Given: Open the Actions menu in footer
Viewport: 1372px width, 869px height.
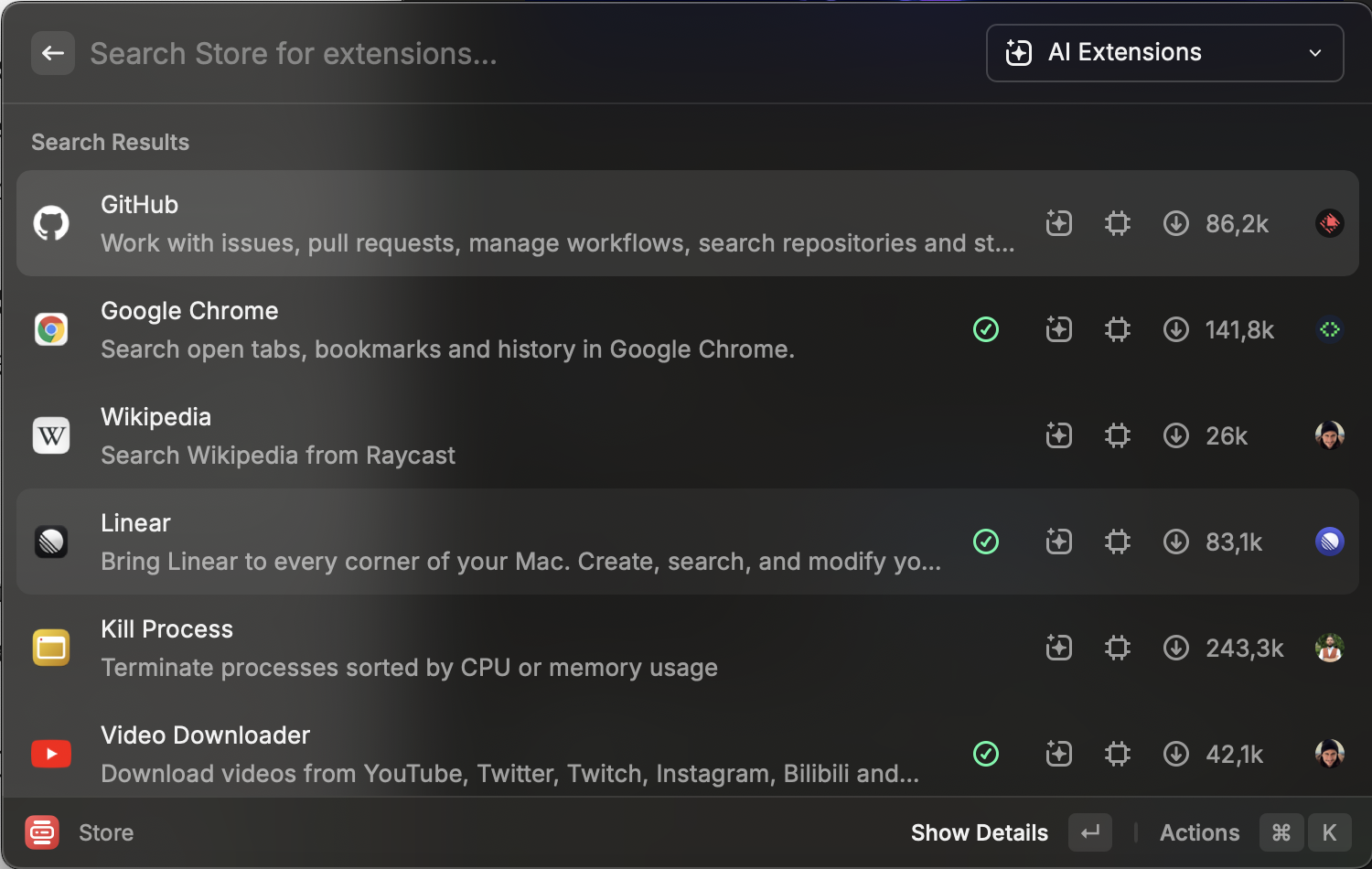Looking at the screenshot, I should 1199,832.
